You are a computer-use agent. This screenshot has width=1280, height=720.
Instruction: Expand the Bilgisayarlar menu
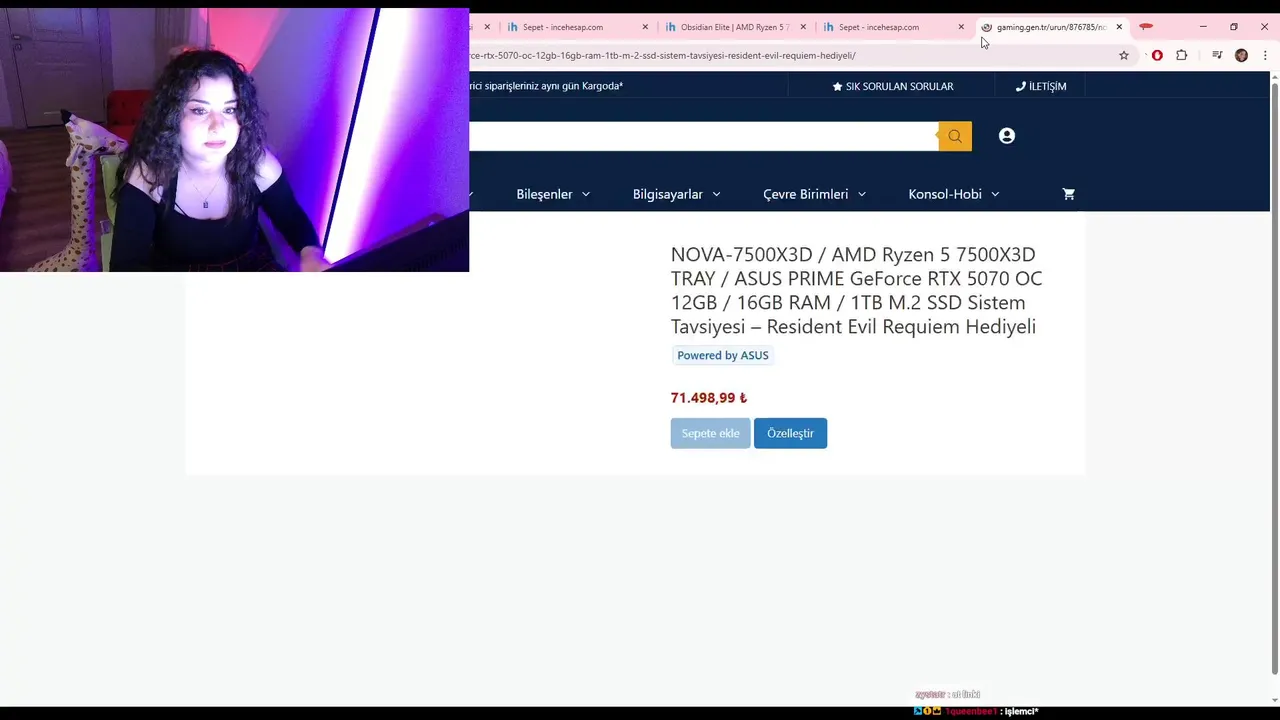[676, 194]
